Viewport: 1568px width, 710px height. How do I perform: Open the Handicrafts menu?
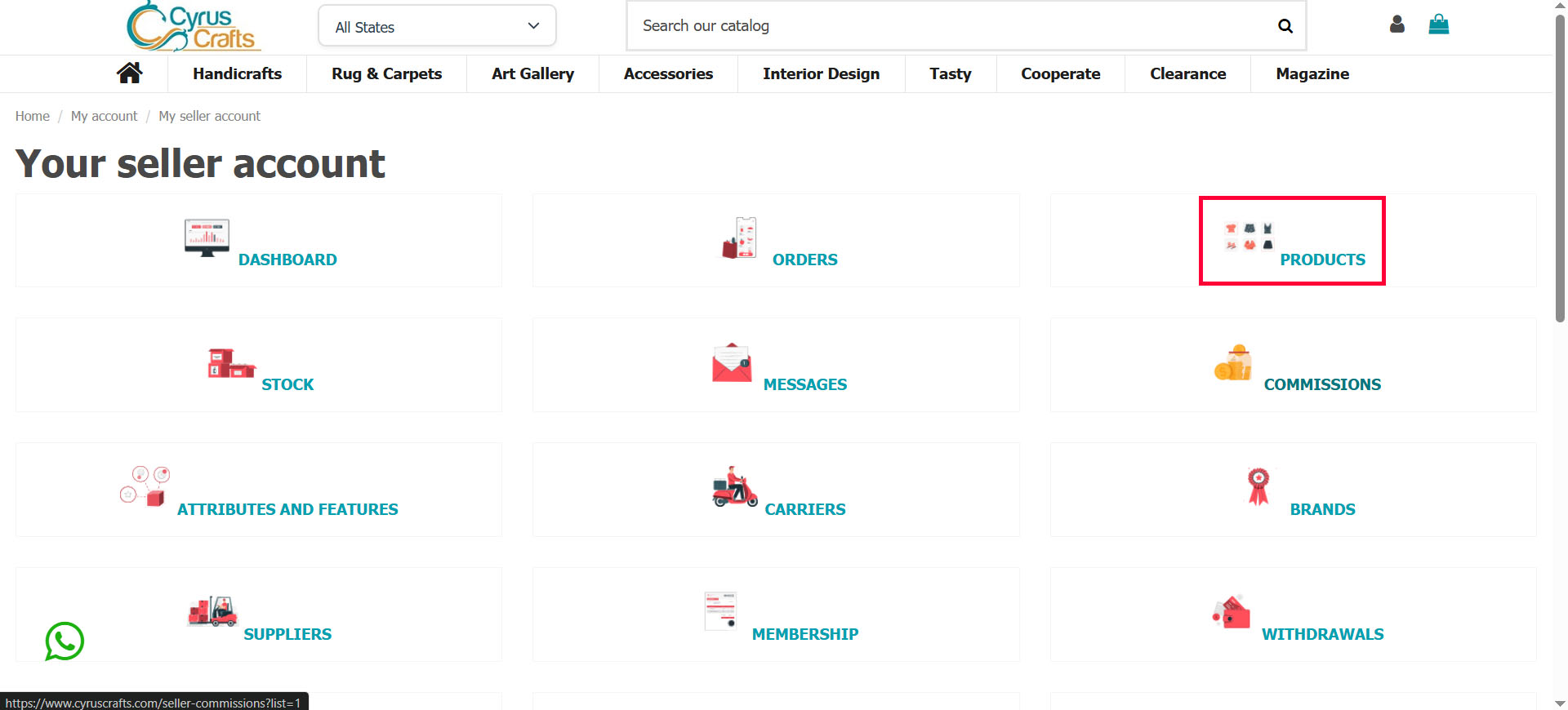tap(237, 74)
